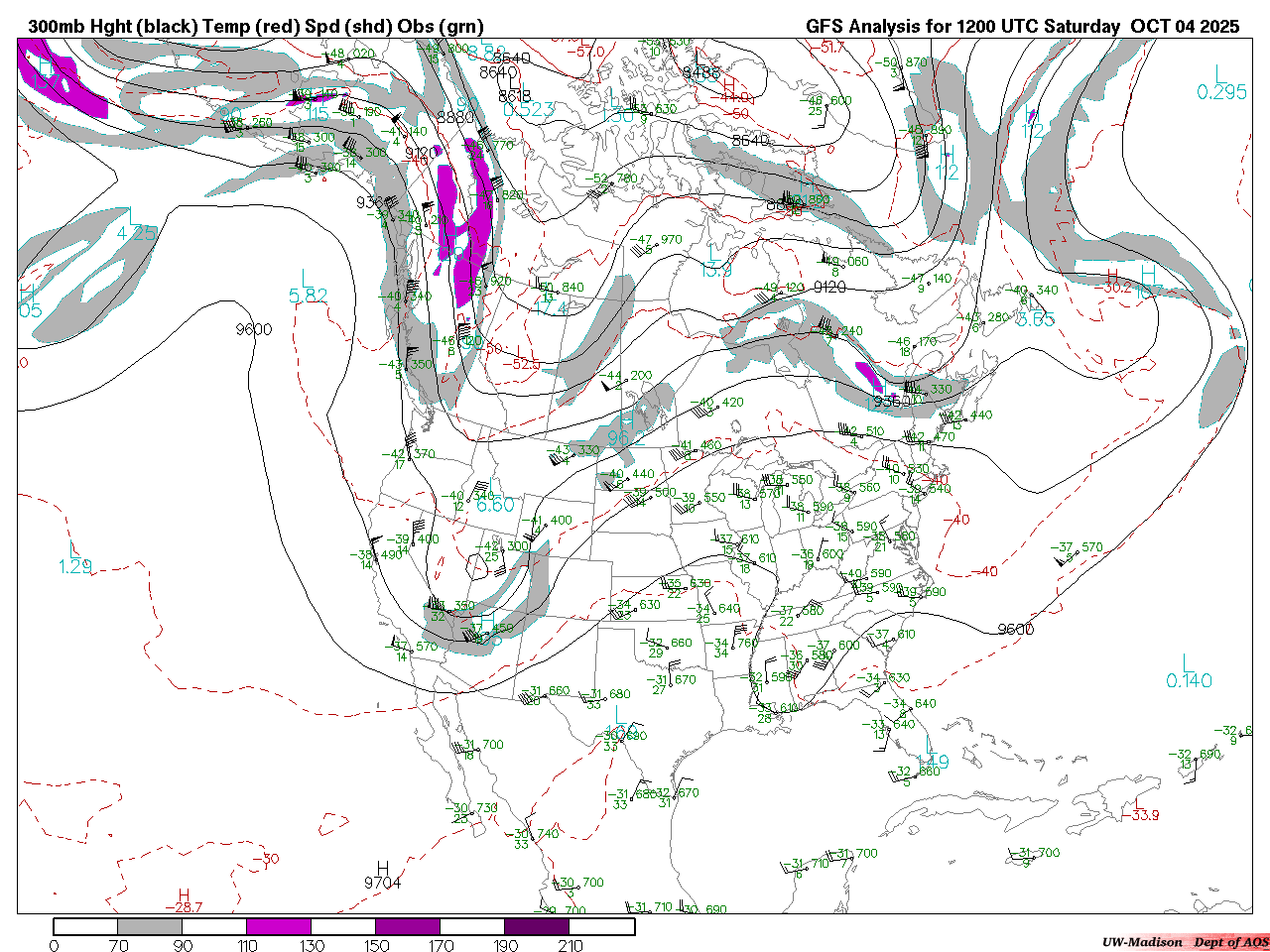The image size is (1270, 952).
Task: Click the cyan '4.25' low label
Action: (137, 233)
